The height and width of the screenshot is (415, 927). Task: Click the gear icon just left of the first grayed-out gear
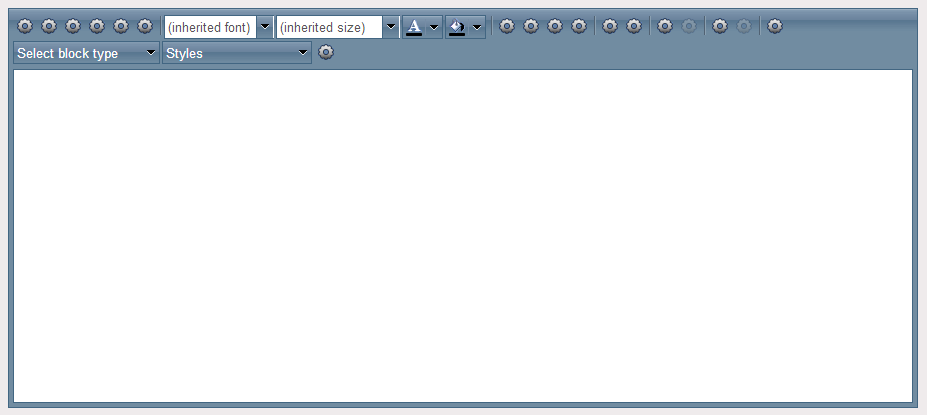pyautogui.click(x=665, y=26)
